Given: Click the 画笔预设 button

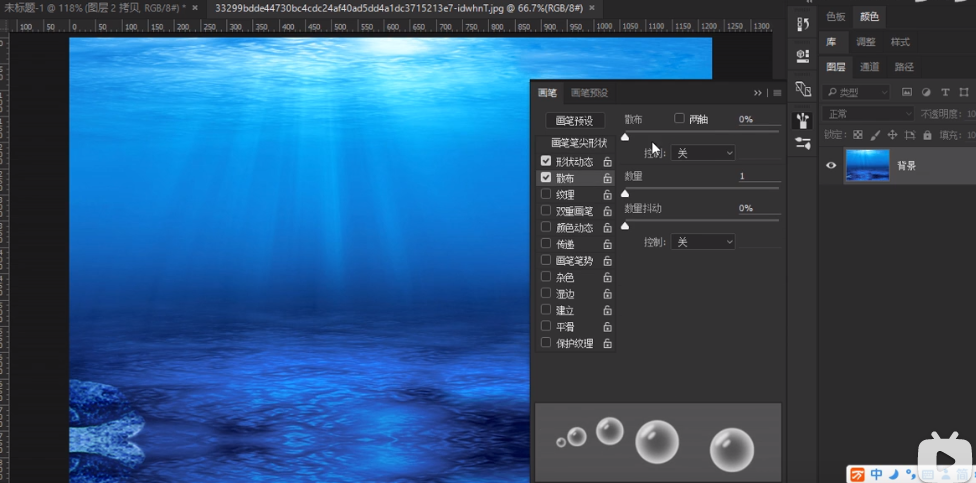Looking at the screenshot, I should 574,121.
